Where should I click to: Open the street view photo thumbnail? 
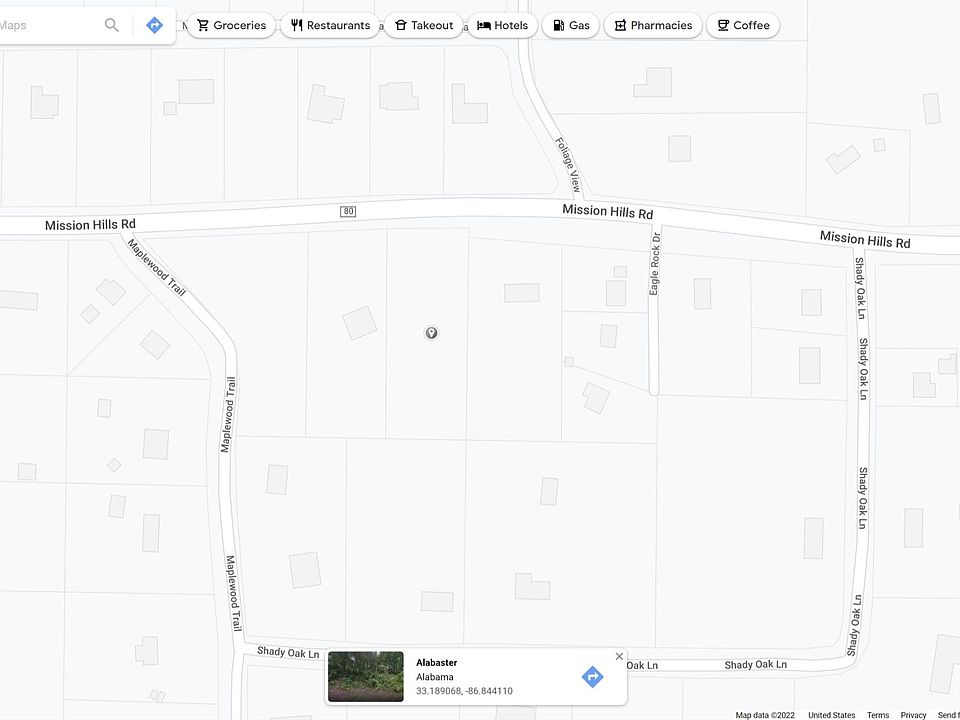point(366,677)
